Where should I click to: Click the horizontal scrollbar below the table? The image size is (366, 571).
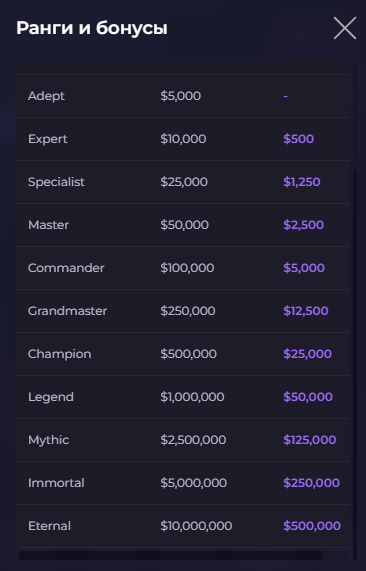(x=171, y=555)
